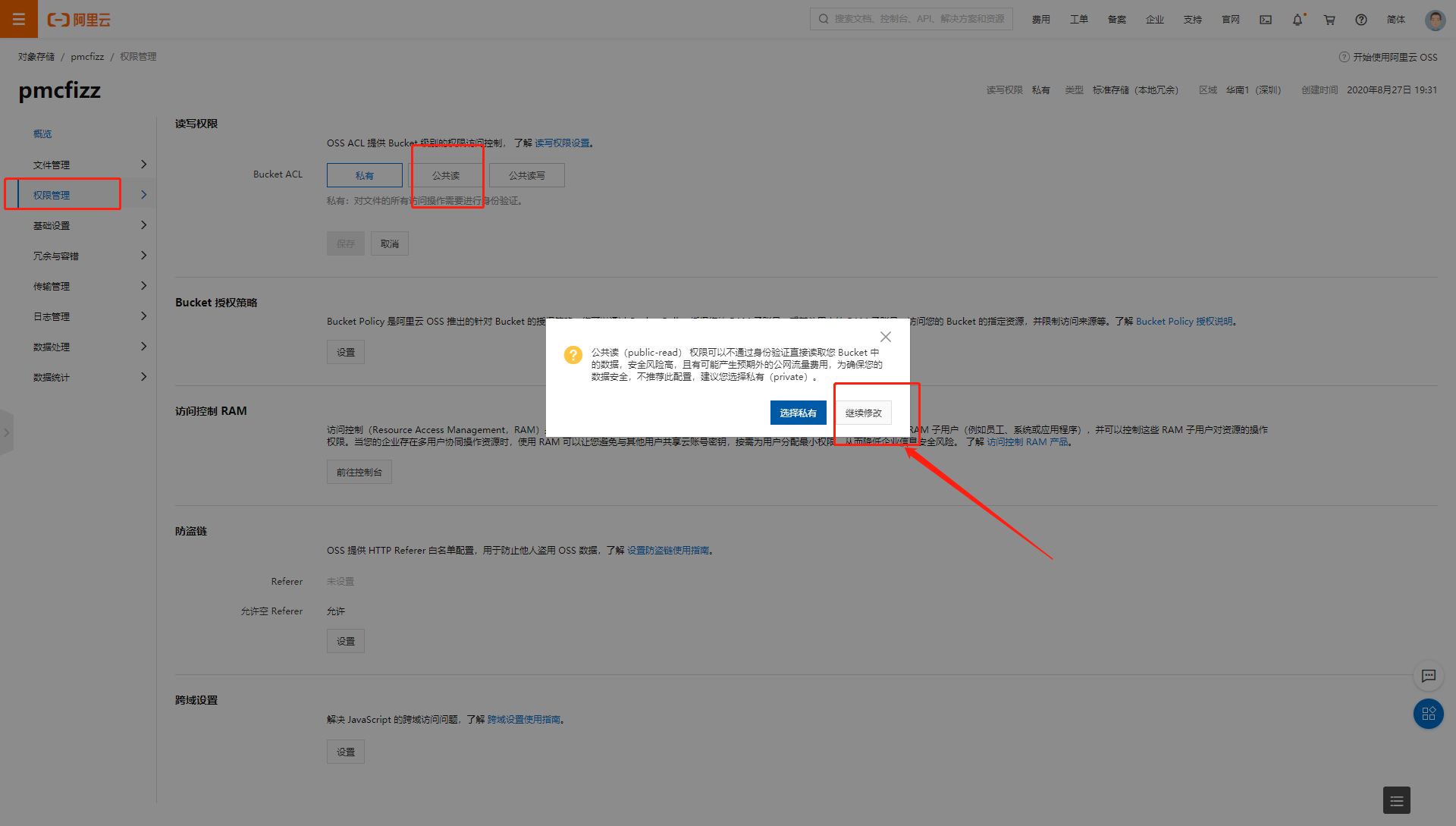Open Bucket Policy 授权说明 link
Screen dimensions: 1456x826
1185,321
